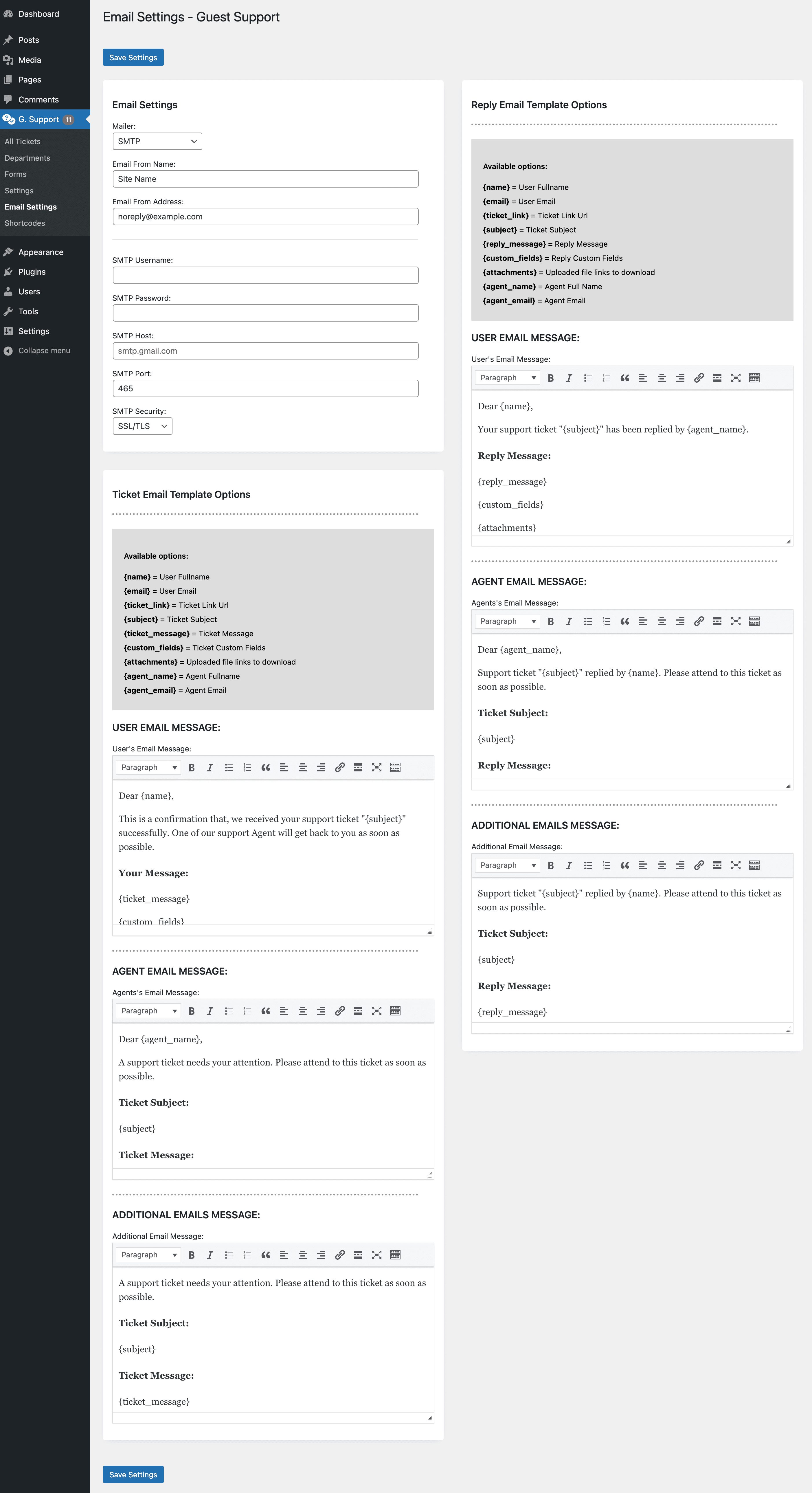Open Appearance menu item
The height and width of the screenshot is (1493, 812).
point(45,252)
